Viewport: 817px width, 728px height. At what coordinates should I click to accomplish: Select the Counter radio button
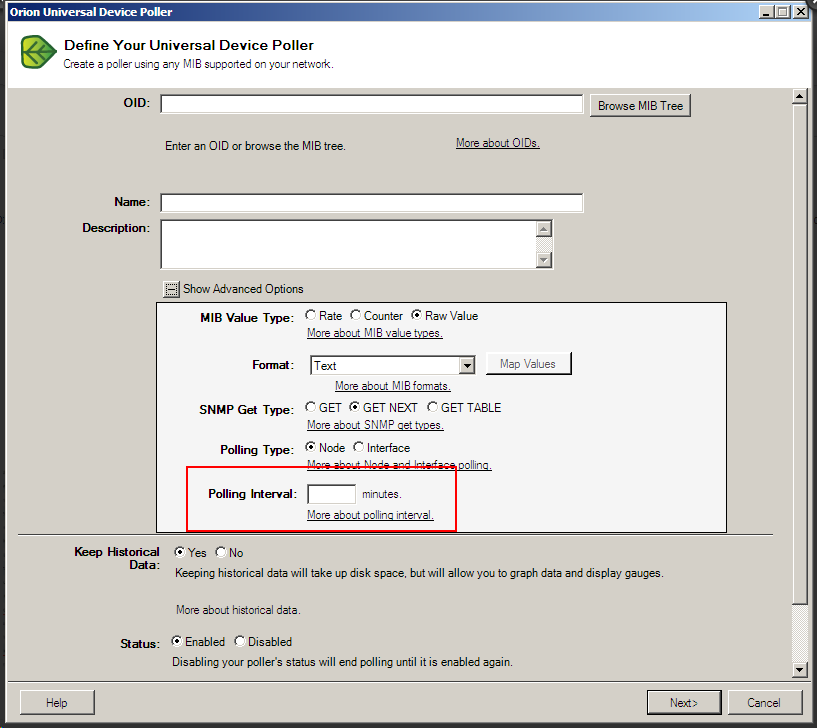coord(355,315)
